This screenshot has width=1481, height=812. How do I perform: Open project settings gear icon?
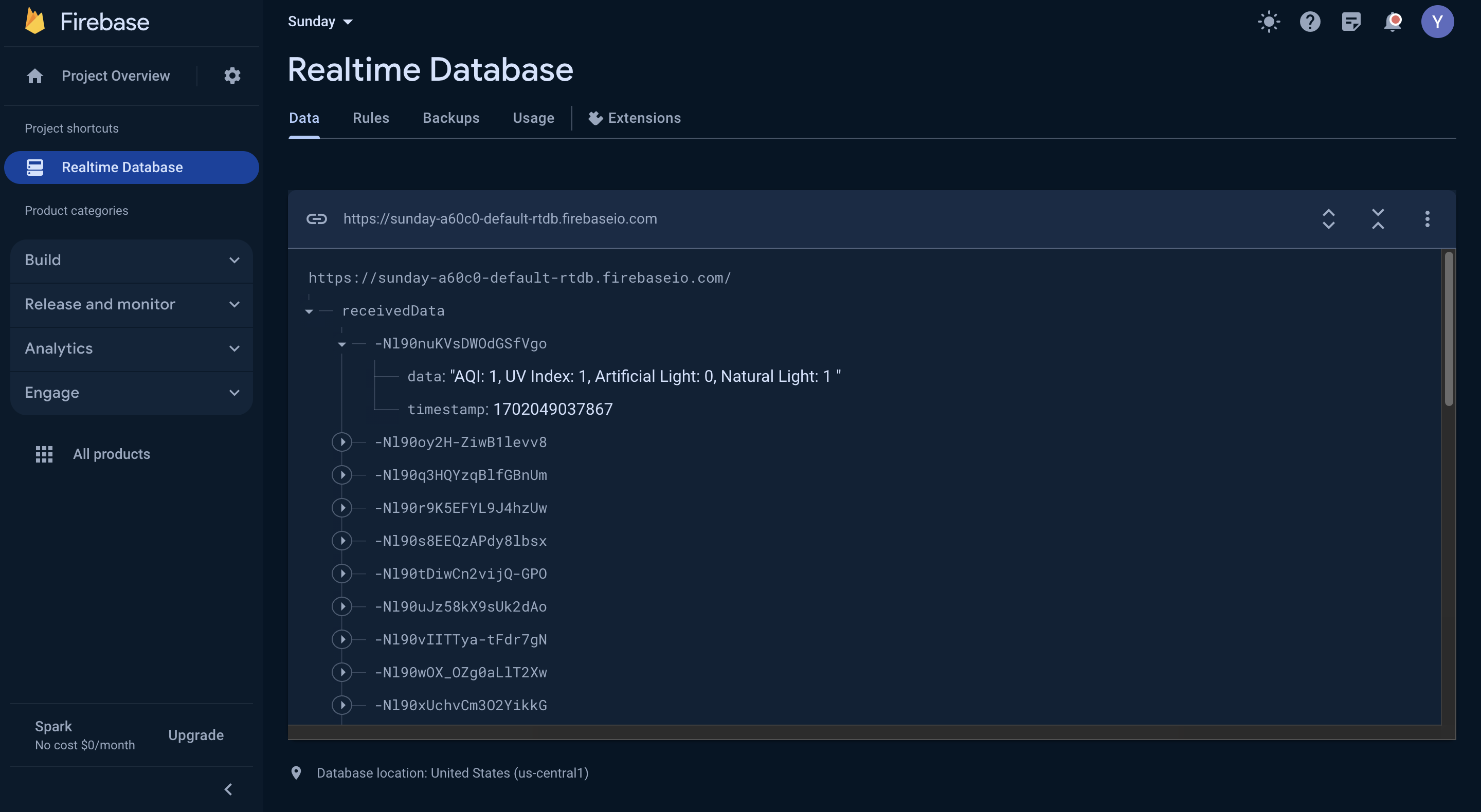[232, 76]
